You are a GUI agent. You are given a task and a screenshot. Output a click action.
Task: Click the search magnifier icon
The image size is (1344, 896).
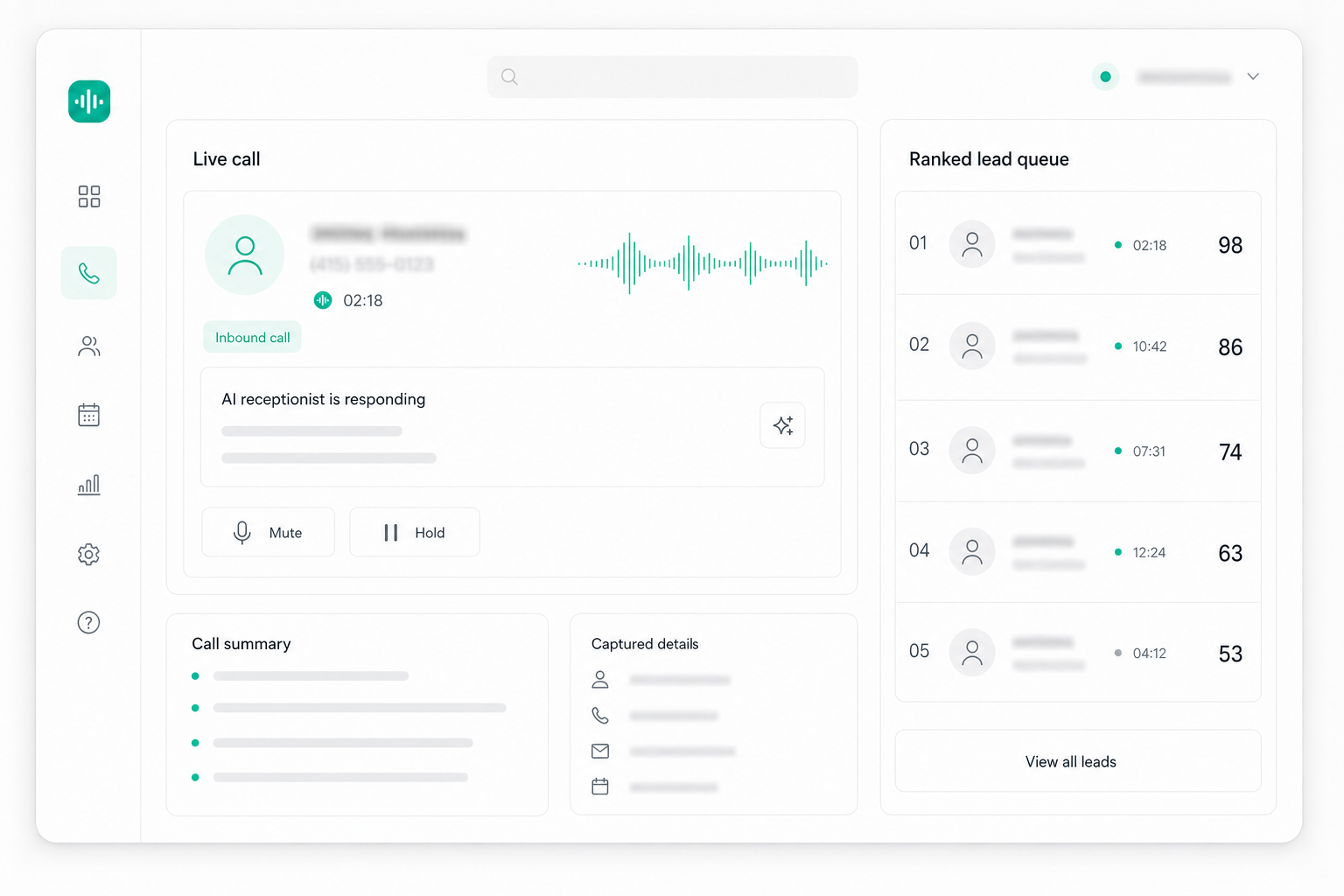click(x=509, y=77)
